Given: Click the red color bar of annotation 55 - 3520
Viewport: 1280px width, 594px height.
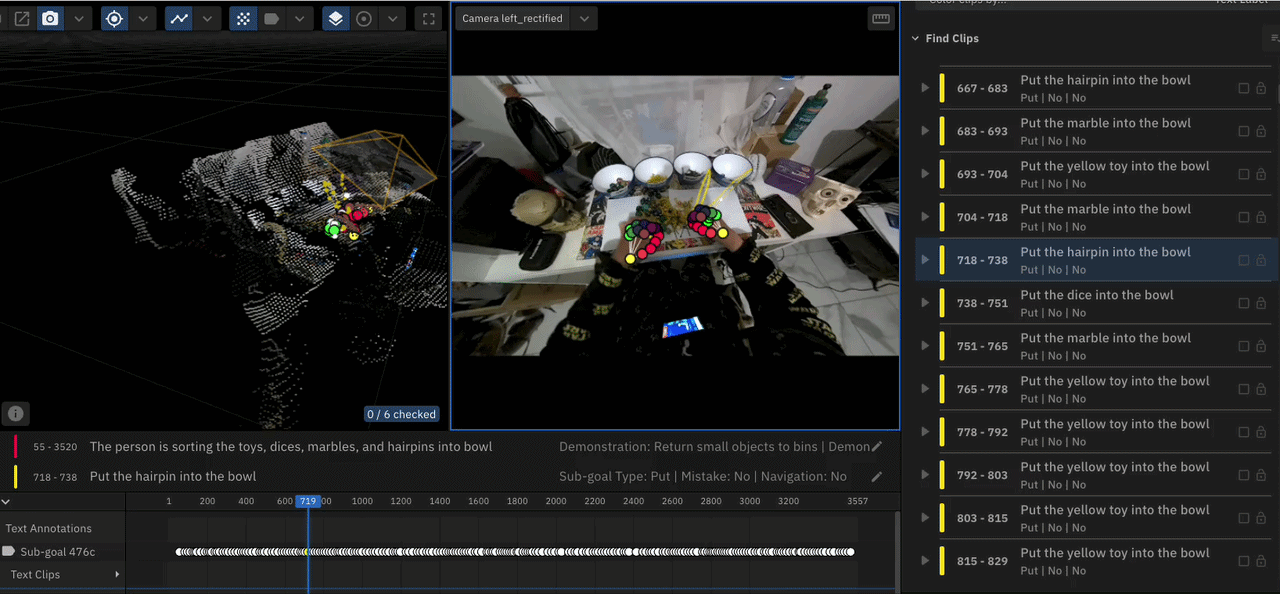Looking at the screenshot, I should click(16, 447).
